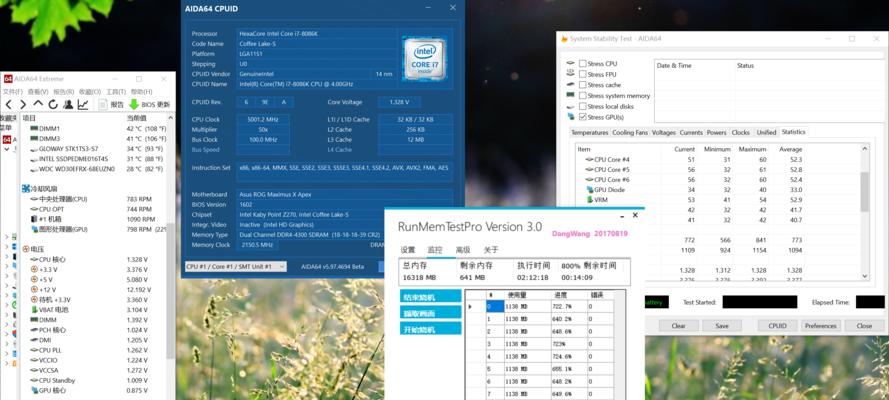
Task: Open the 关于 tab in RunMemTestPro
Action: pos(490,250)
